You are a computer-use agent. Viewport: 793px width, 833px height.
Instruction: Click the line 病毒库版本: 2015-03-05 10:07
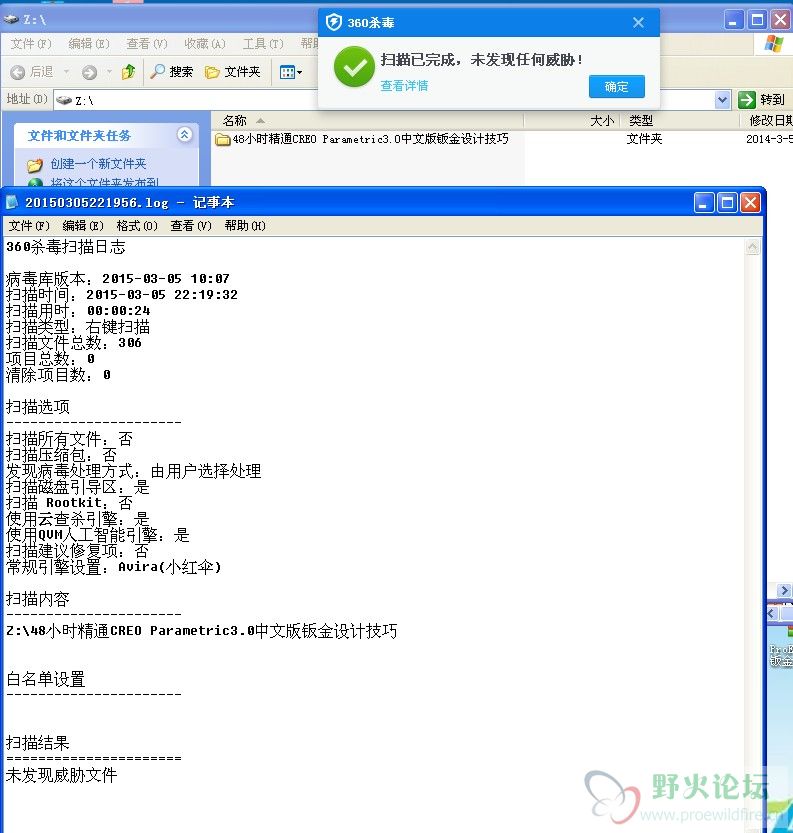[117, 278]
